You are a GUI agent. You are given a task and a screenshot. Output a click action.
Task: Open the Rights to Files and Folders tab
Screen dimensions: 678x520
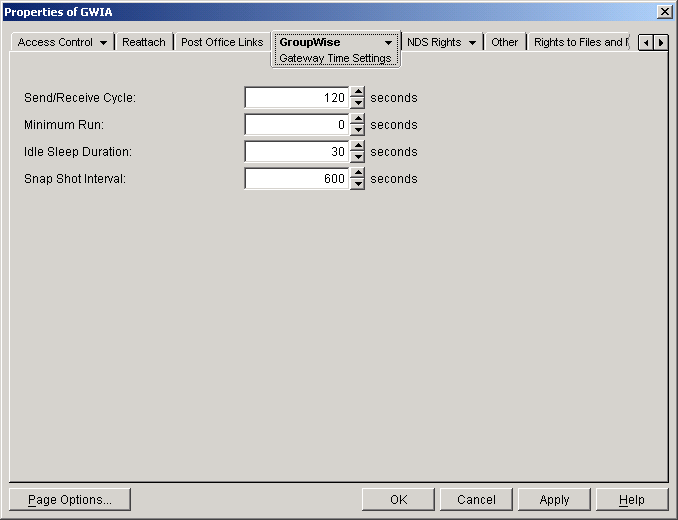tap(578, 42)
